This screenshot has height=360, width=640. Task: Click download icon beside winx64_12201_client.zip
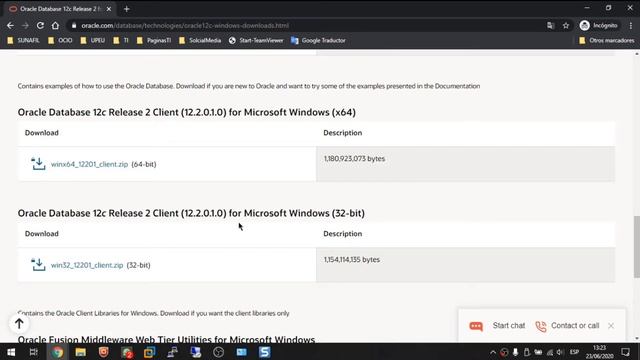pos(38,164)
